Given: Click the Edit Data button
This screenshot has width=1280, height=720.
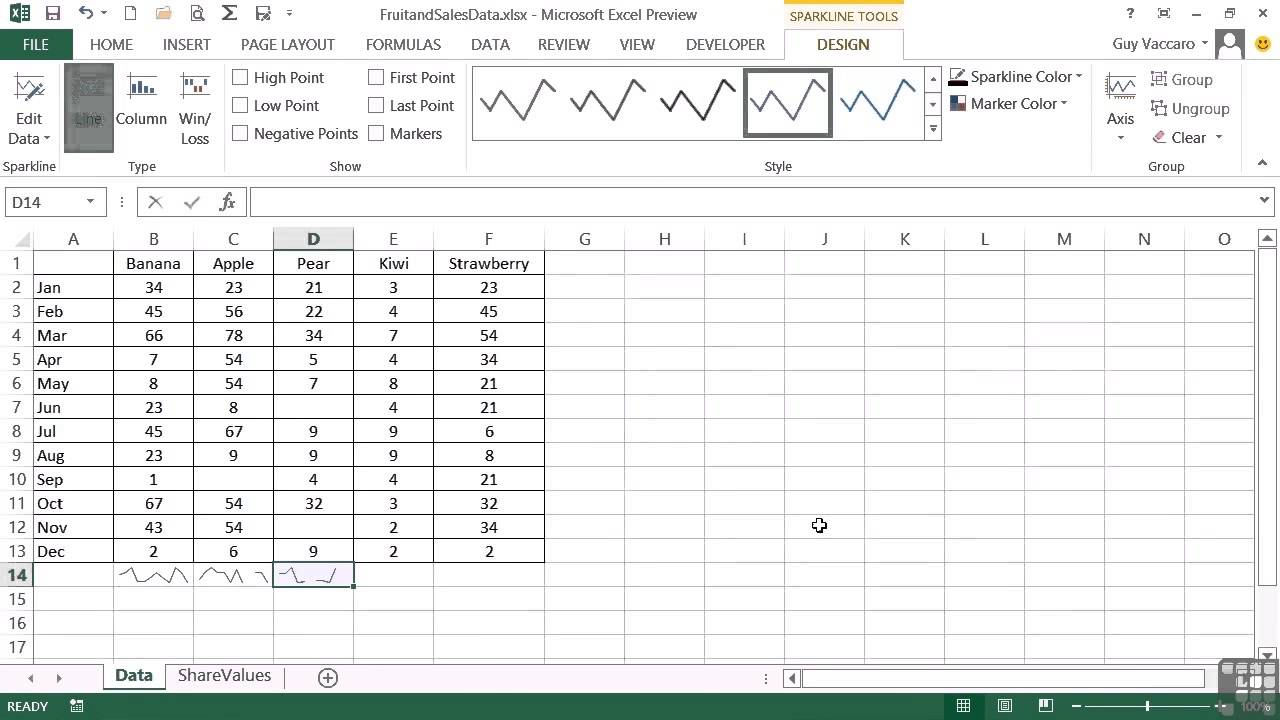Looking at the screenshot, I should [x=29, y=108].
